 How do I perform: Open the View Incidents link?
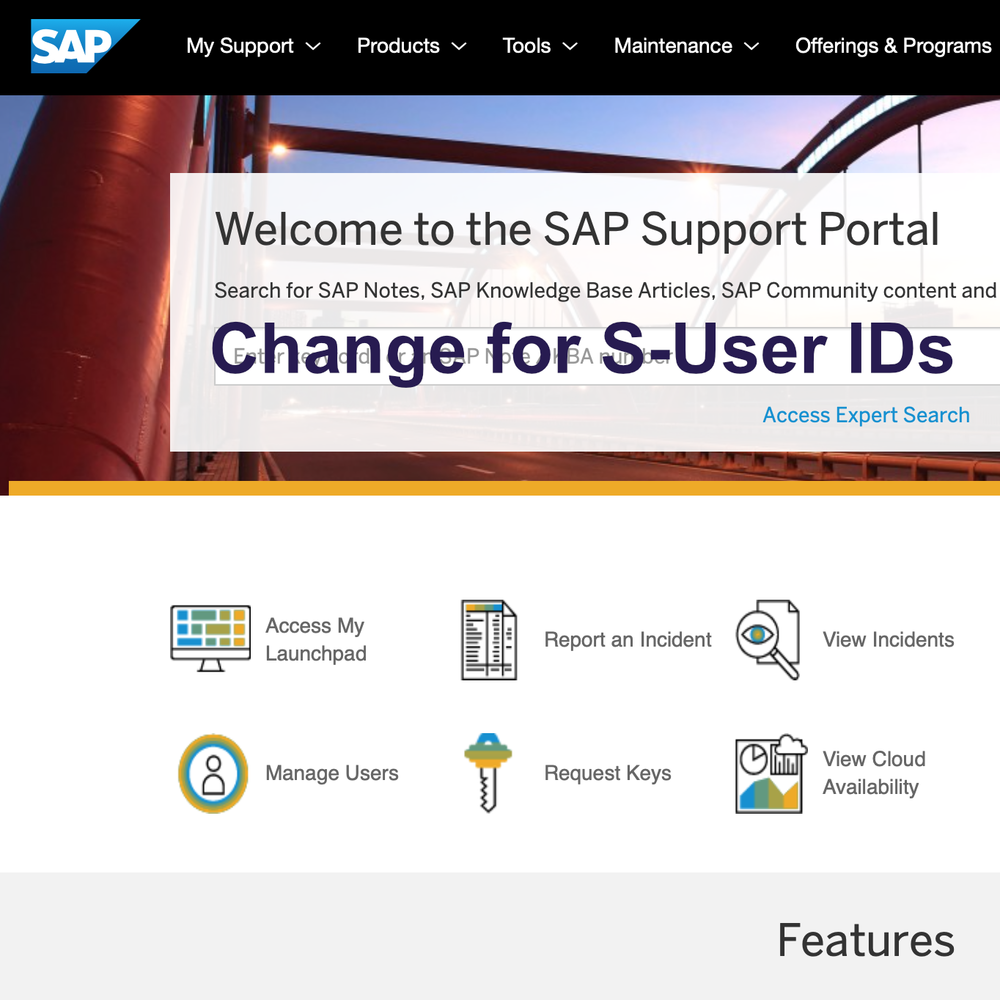[888, 640]
